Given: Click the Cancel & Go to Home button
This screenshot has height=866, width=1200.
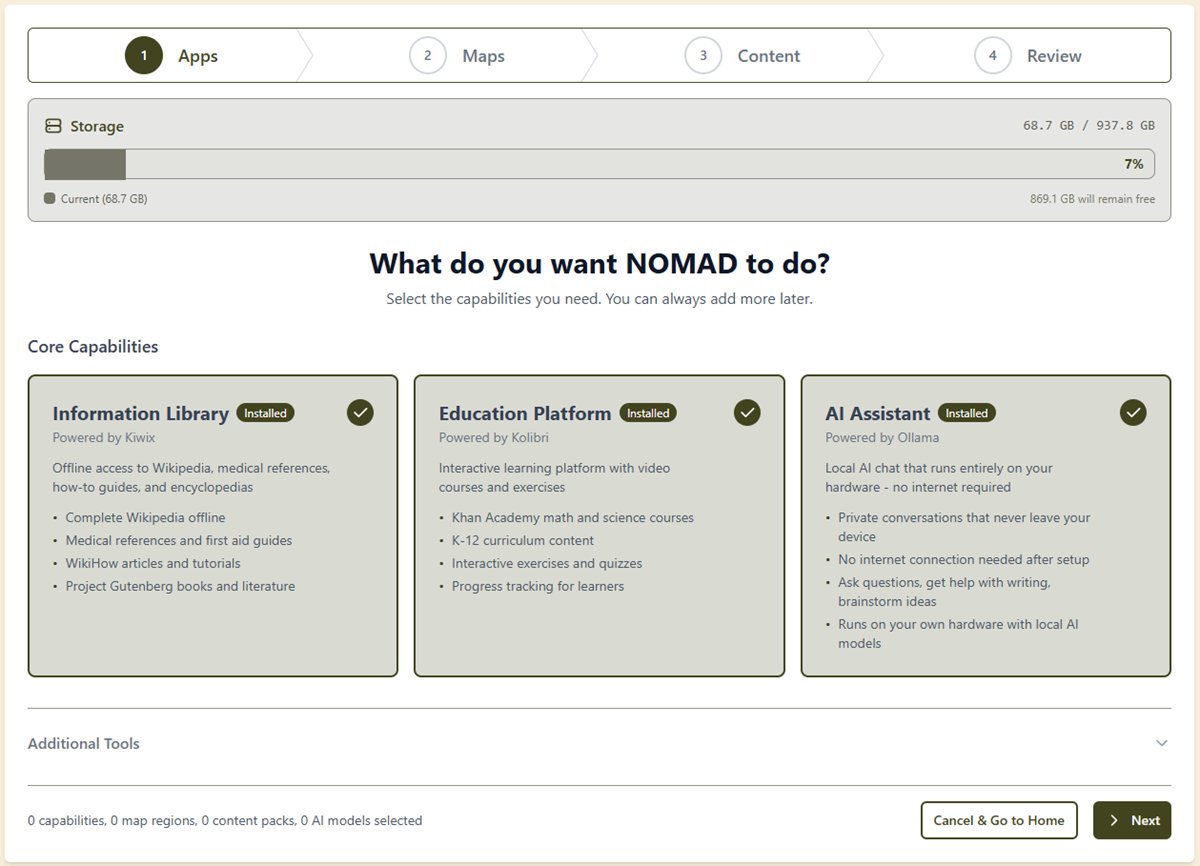Looking at the screenshot, I should tap(998, 820).
